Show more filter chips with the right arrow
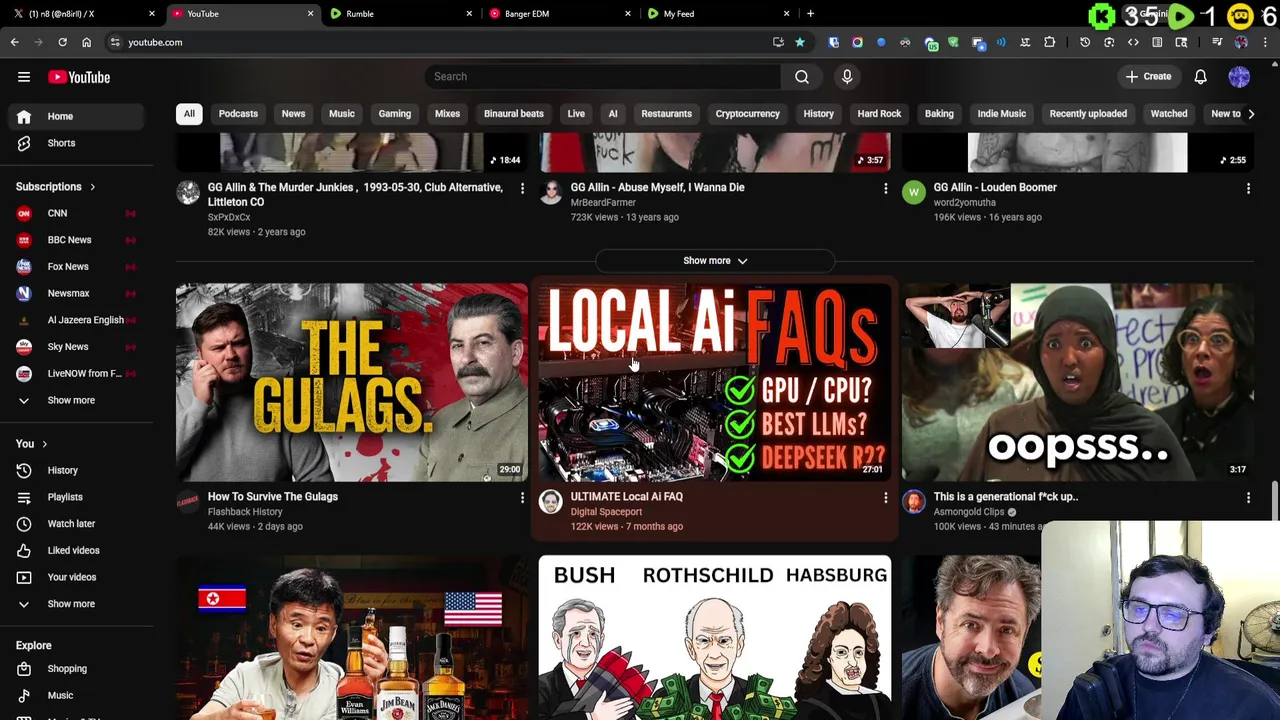 pos(1251,114)
